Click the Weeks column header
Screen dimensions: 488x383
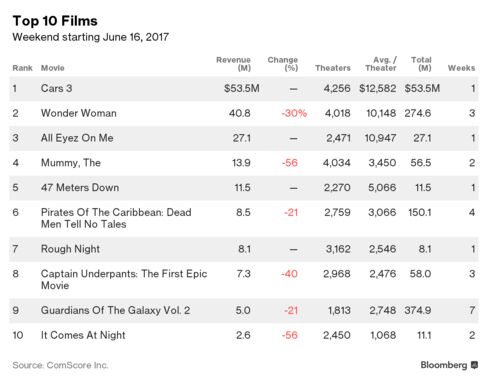pyautogui.click(x=461, y=68)
